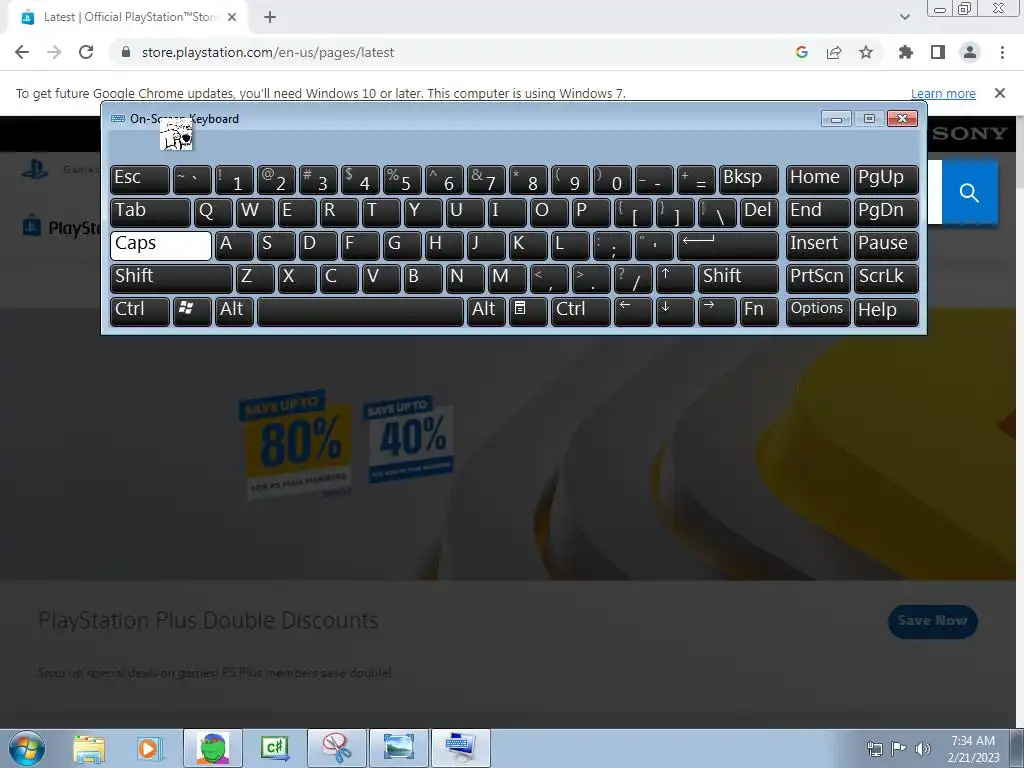Toggle the right Ctrl key
Viewport: 1024px width, 768px height.
(x=581, y=311)
